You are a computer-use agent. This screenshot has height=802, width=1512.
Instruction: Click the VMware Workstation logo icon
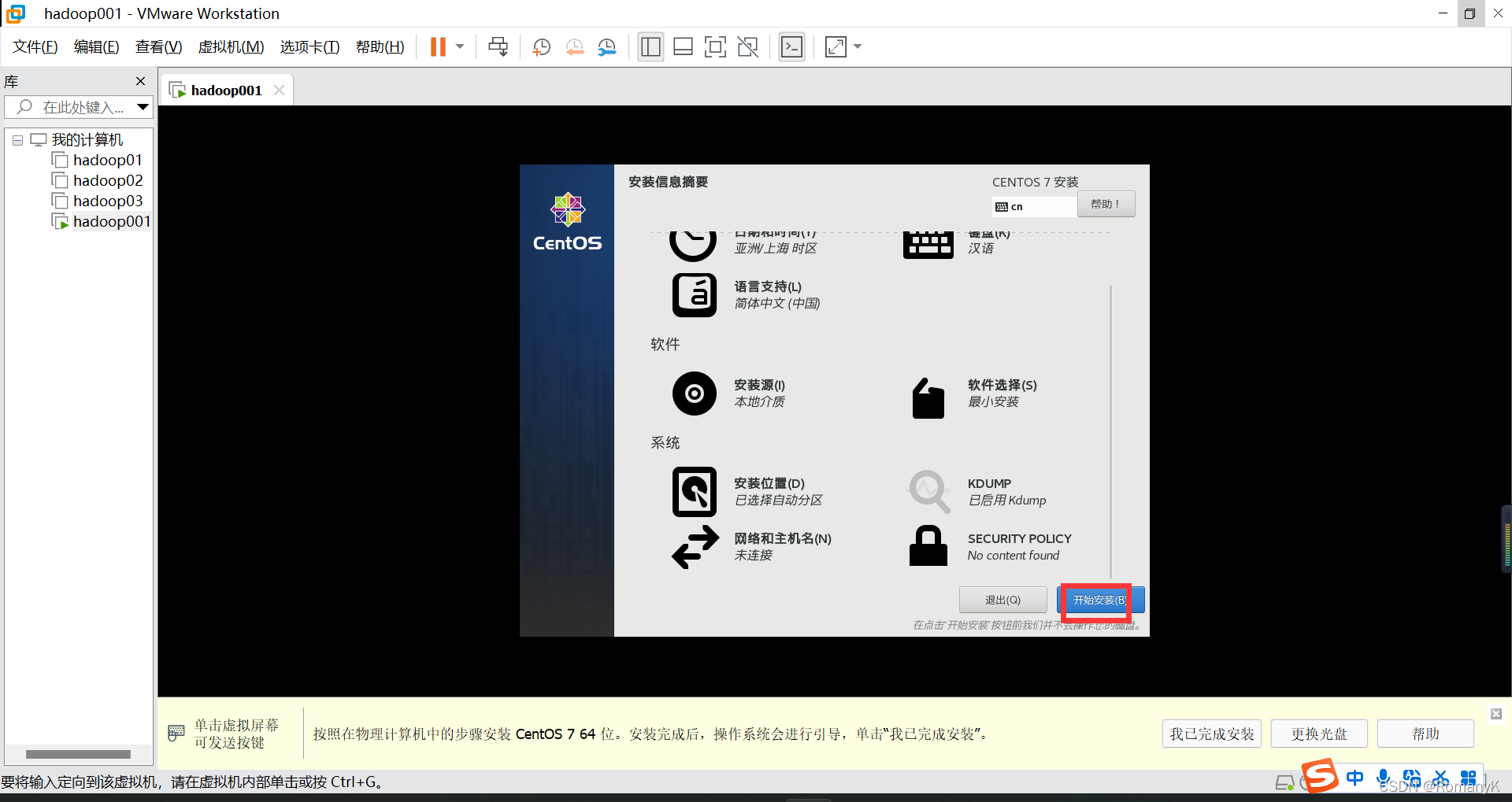click(x=16, y=13)
